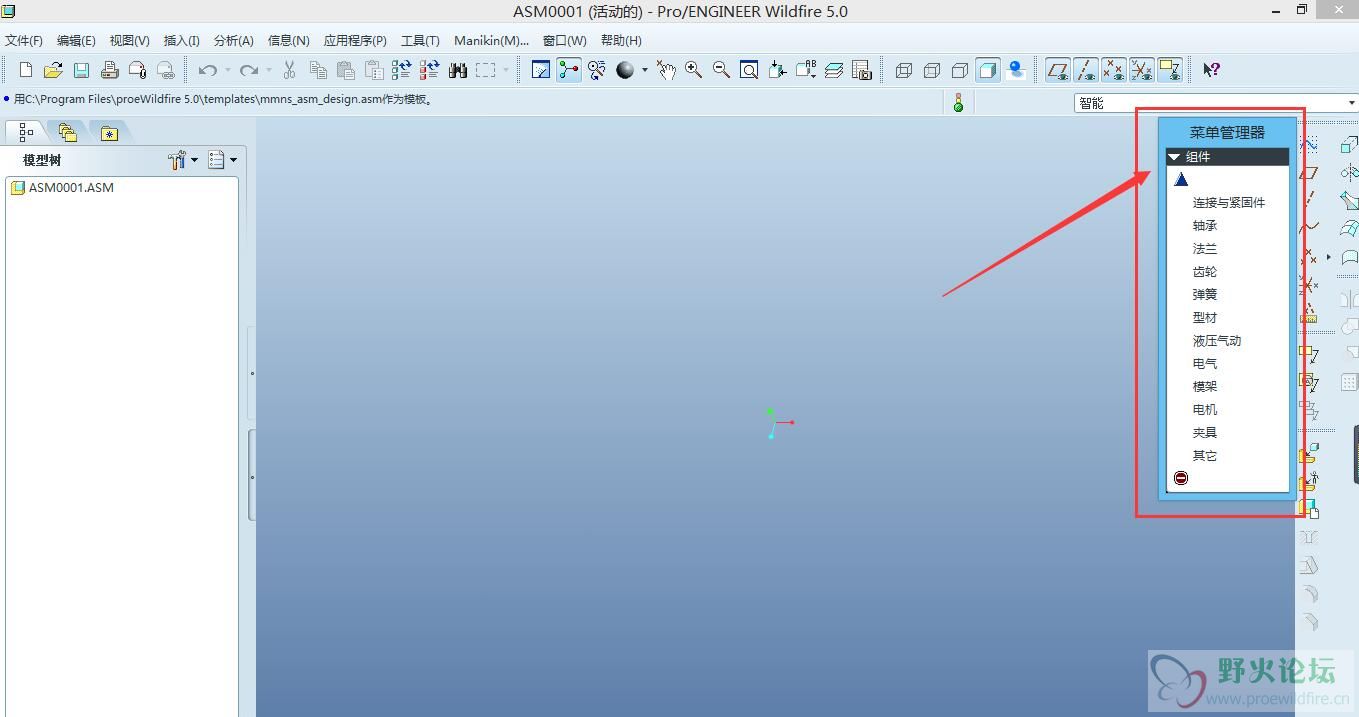1359x717 pixels.
Task: Switch display to Wireframe cube icon
Action: [x=904, y=70]
